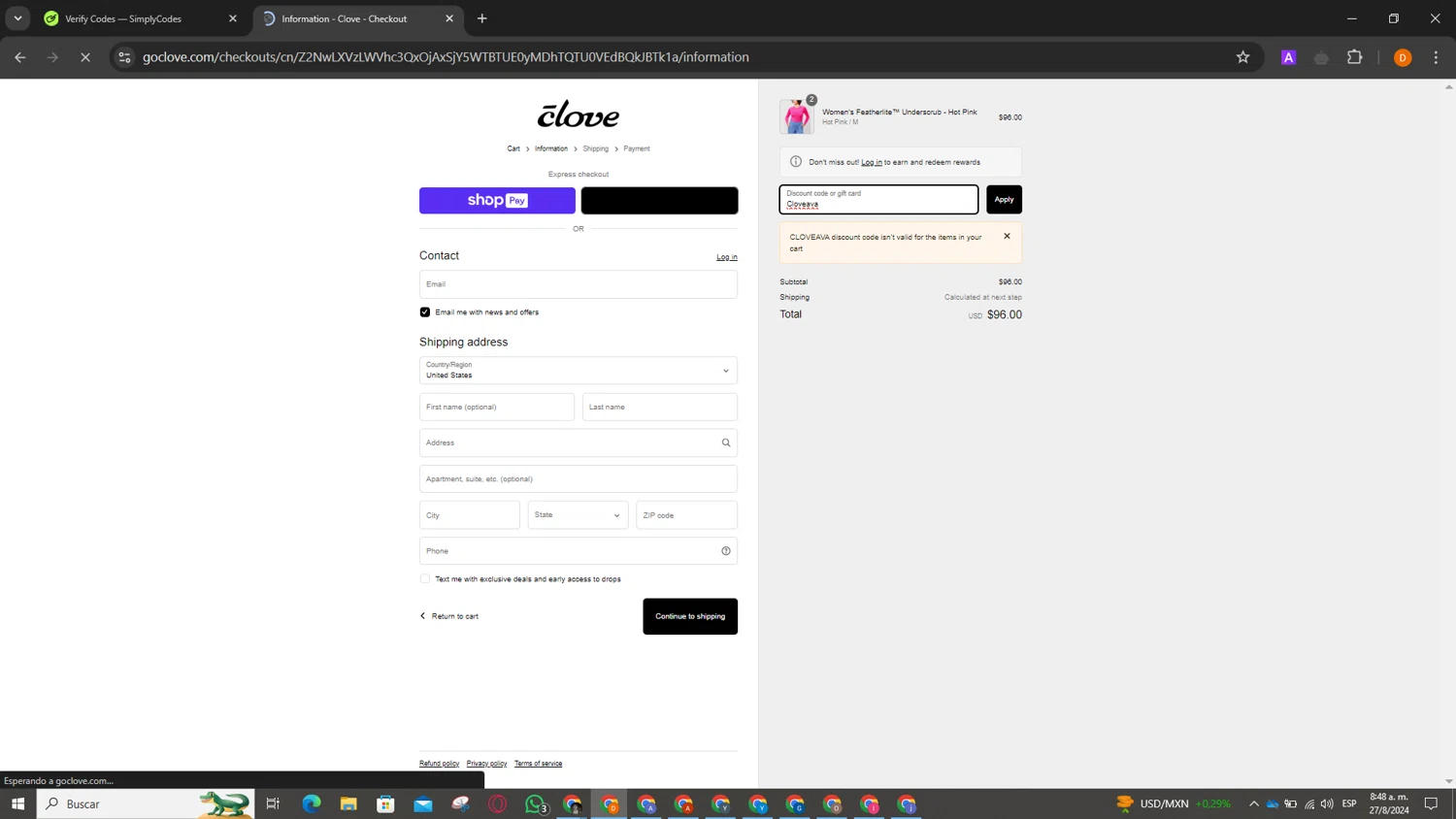Image resolution: width=1456 pixels, height=819 pixels.
Task: Dismiss the CLOVEAVA invalid code message
Action: coord(1007,236)
